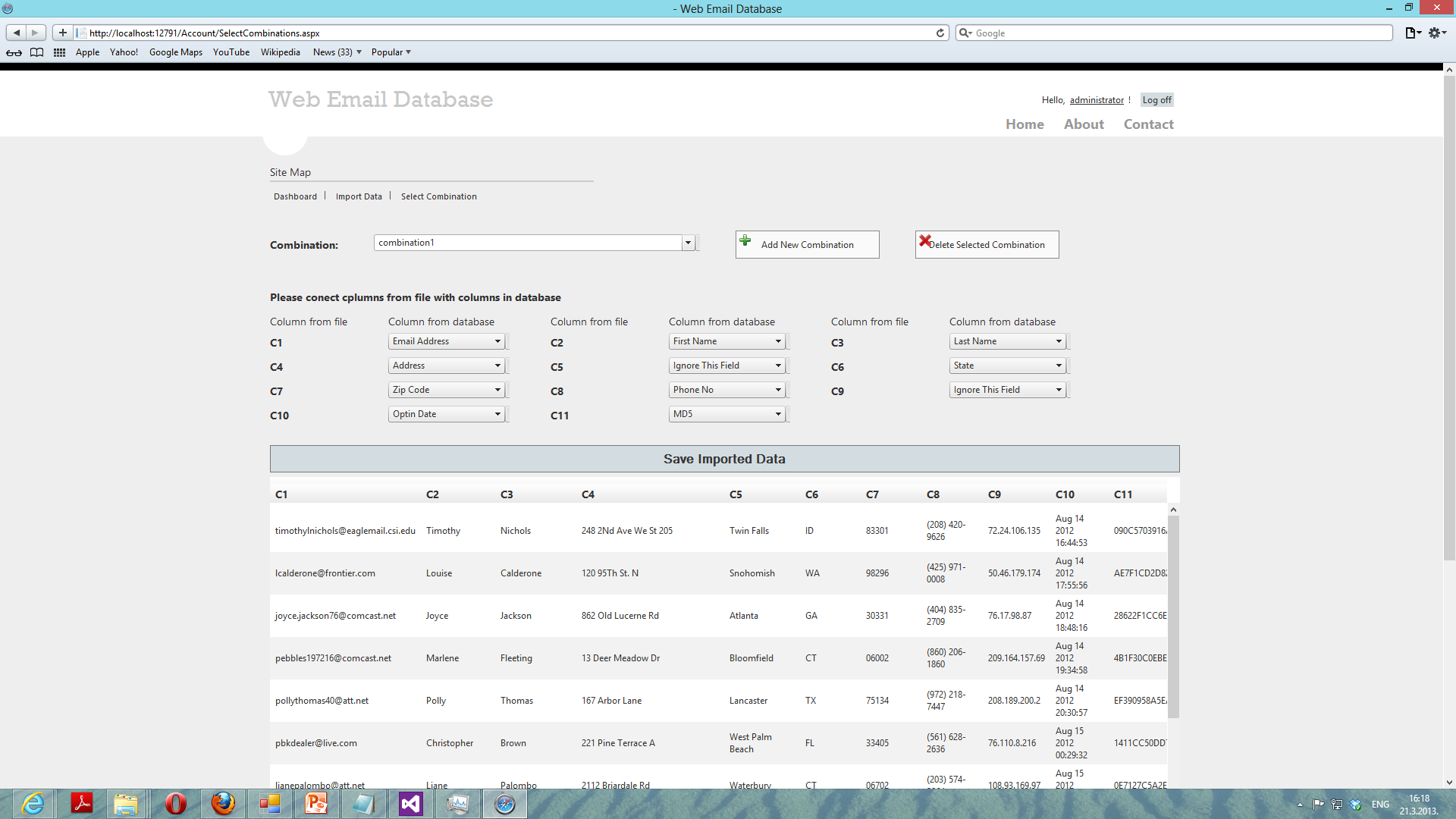This screenshot has height=819, width=1456.
Task: Add bookmark with the plus icon
Action: 63,33
